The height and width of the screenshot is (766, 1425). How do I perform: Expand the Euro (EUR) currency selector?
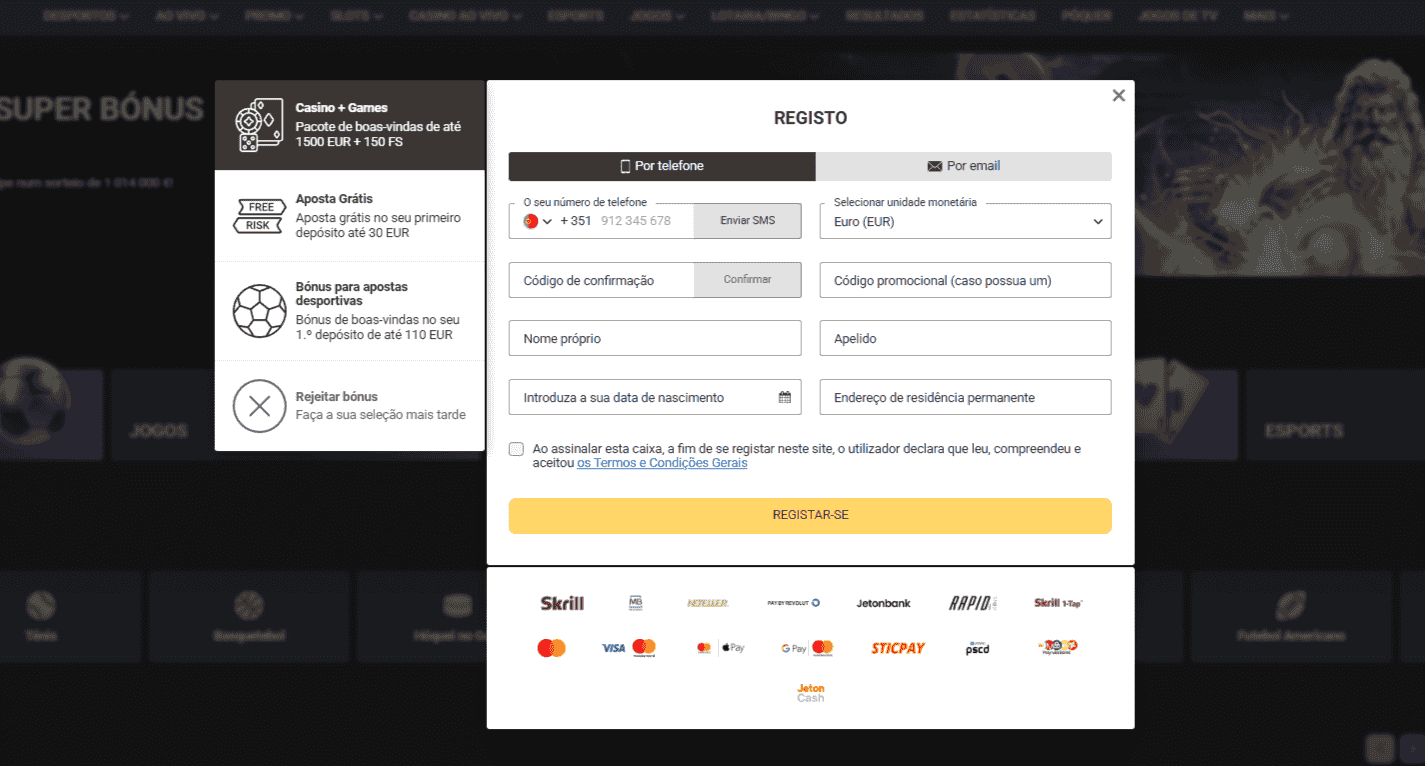tap(964, 222)
